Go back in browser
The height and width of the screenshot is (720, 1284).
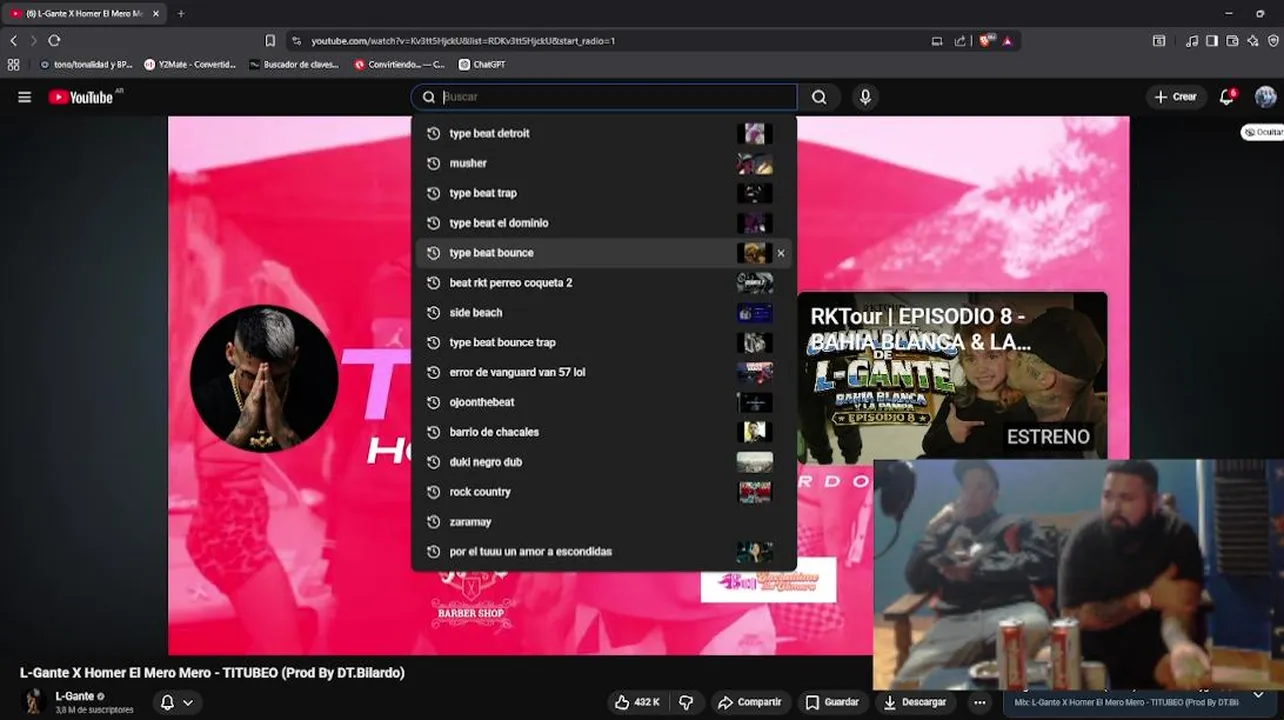(x=13, y=41)
